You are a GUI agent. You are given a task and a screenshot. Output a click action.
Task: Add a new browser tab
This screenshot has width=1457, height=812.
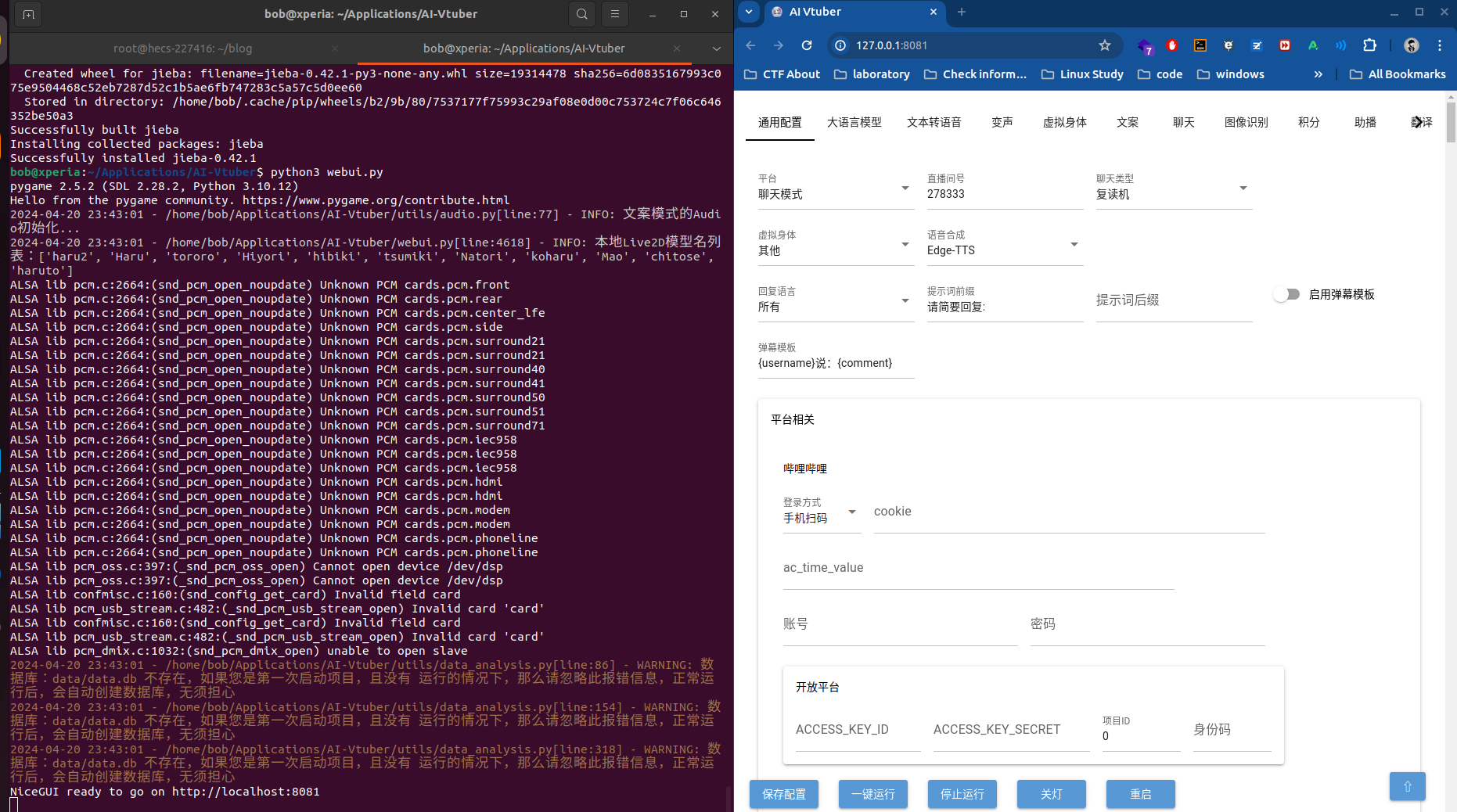pos(962,12)
